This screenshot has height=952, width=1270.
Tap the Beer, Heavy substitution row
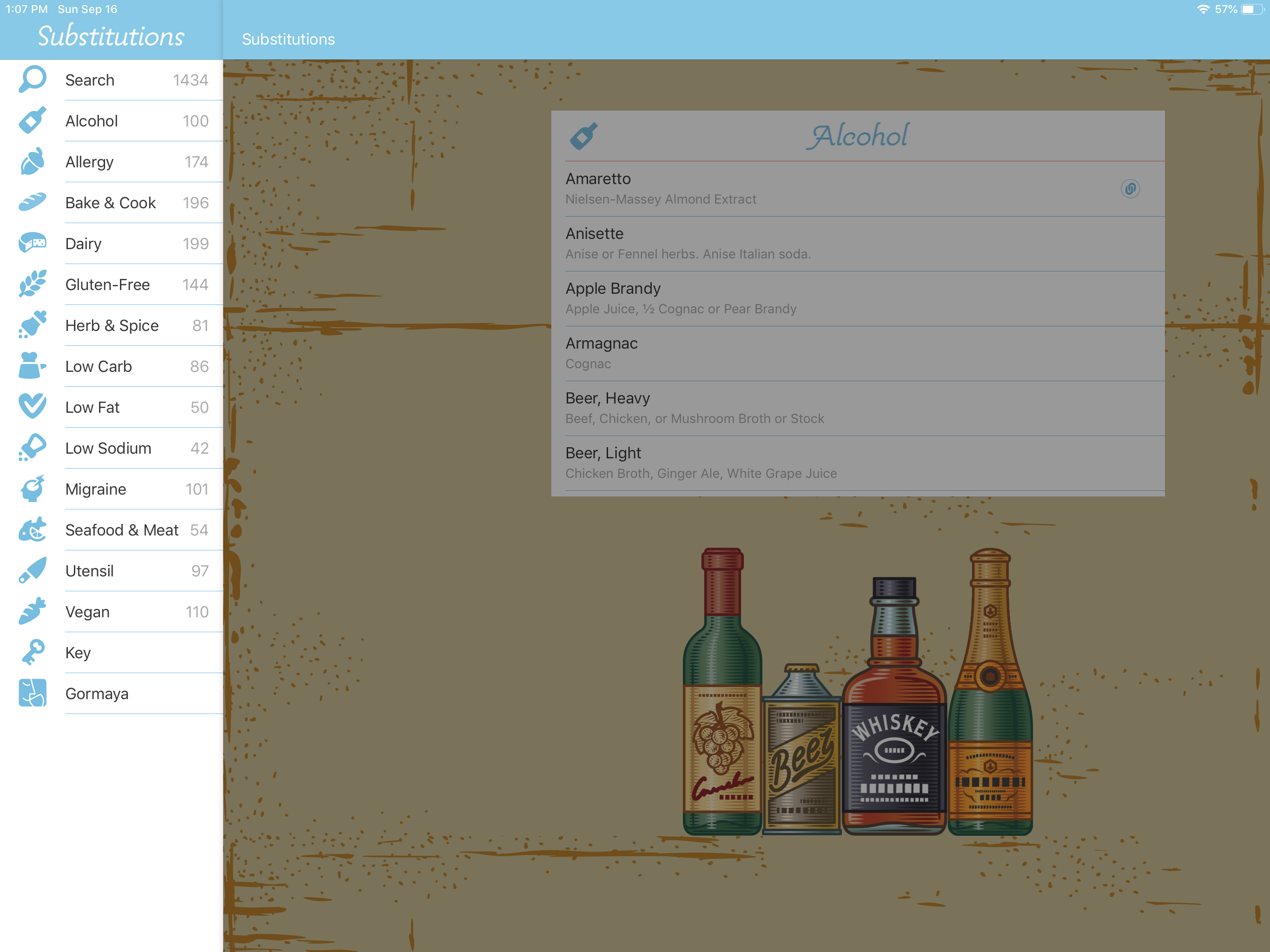tap(857, 408)
